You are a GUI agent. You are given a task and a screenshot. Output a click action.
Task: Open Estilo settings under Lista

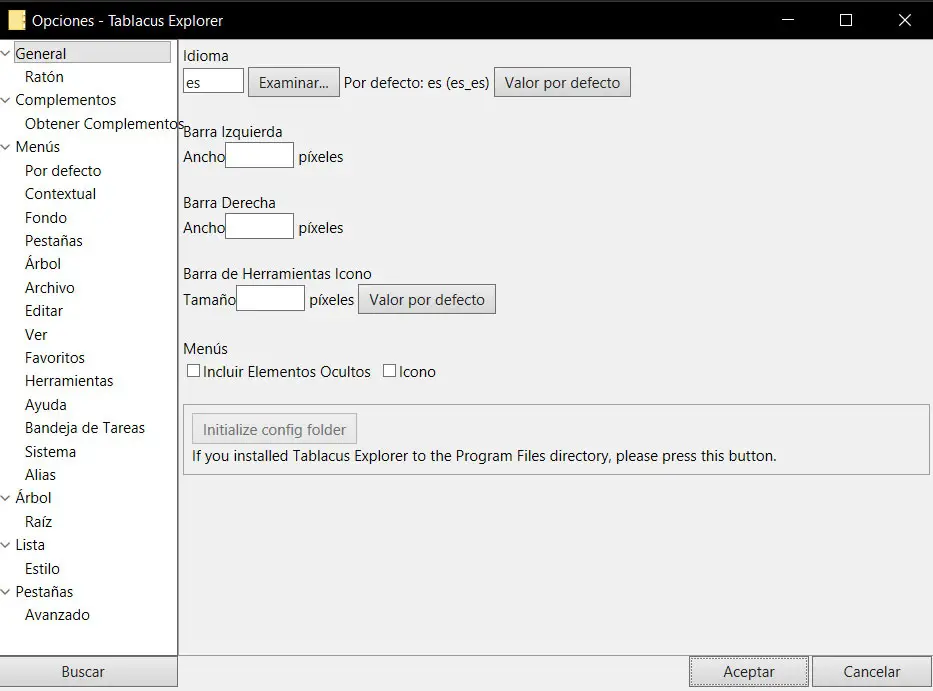pos(42,569)
